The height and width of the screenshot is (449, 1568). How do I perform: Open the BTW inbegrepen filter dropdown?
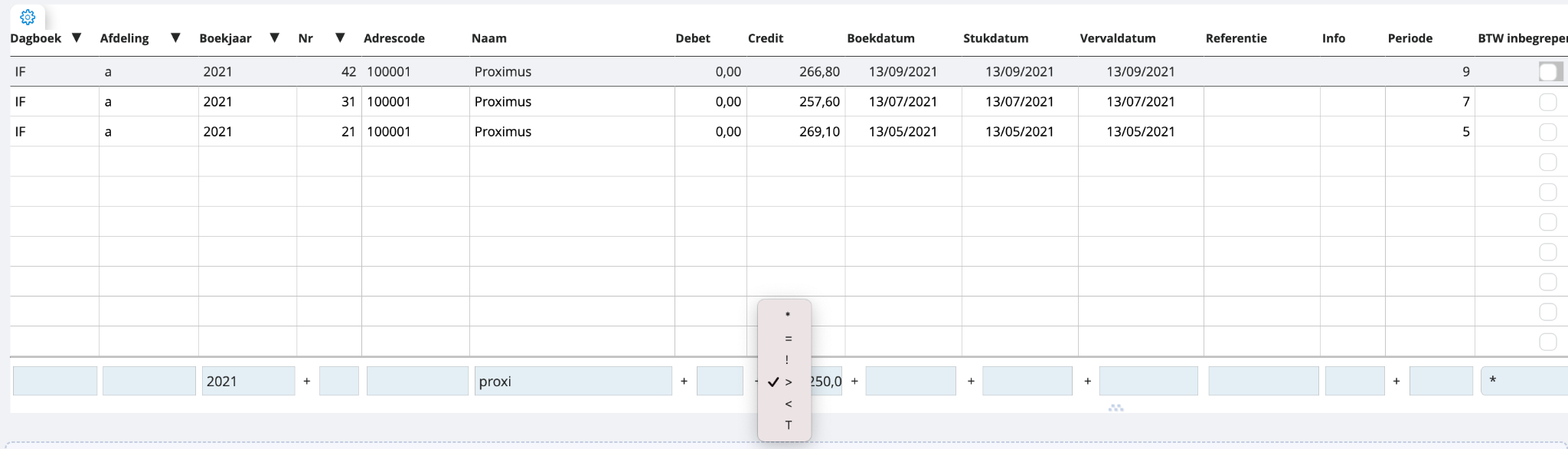tap(1524, 381)
